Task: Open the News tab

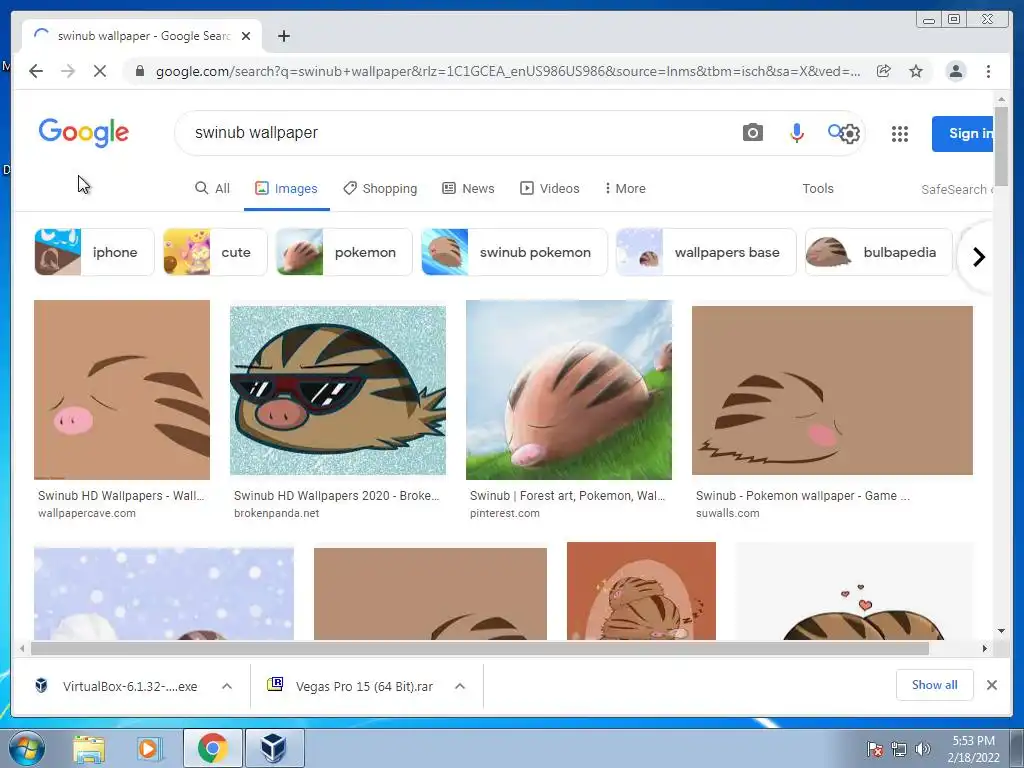Action: pos(468,188)
